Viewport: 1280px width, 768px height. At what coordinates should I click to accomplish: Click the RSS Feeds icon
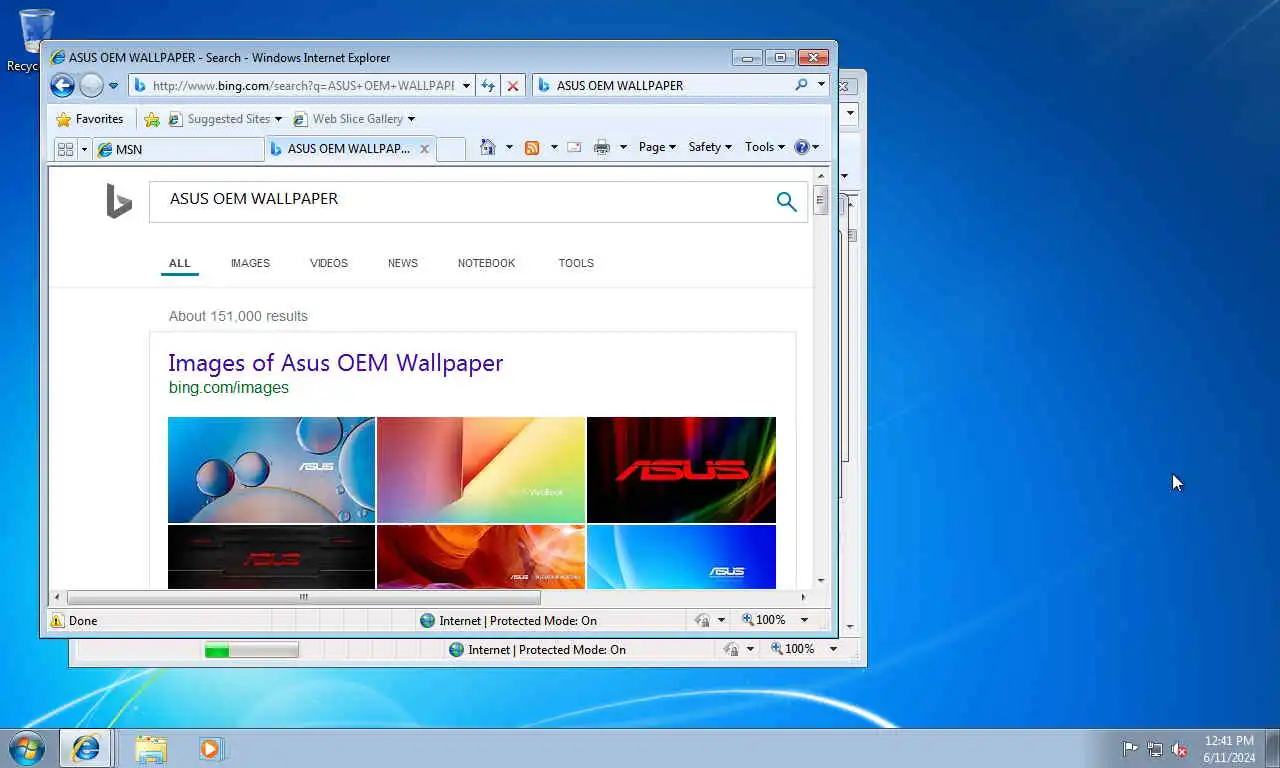pos(532,147)
